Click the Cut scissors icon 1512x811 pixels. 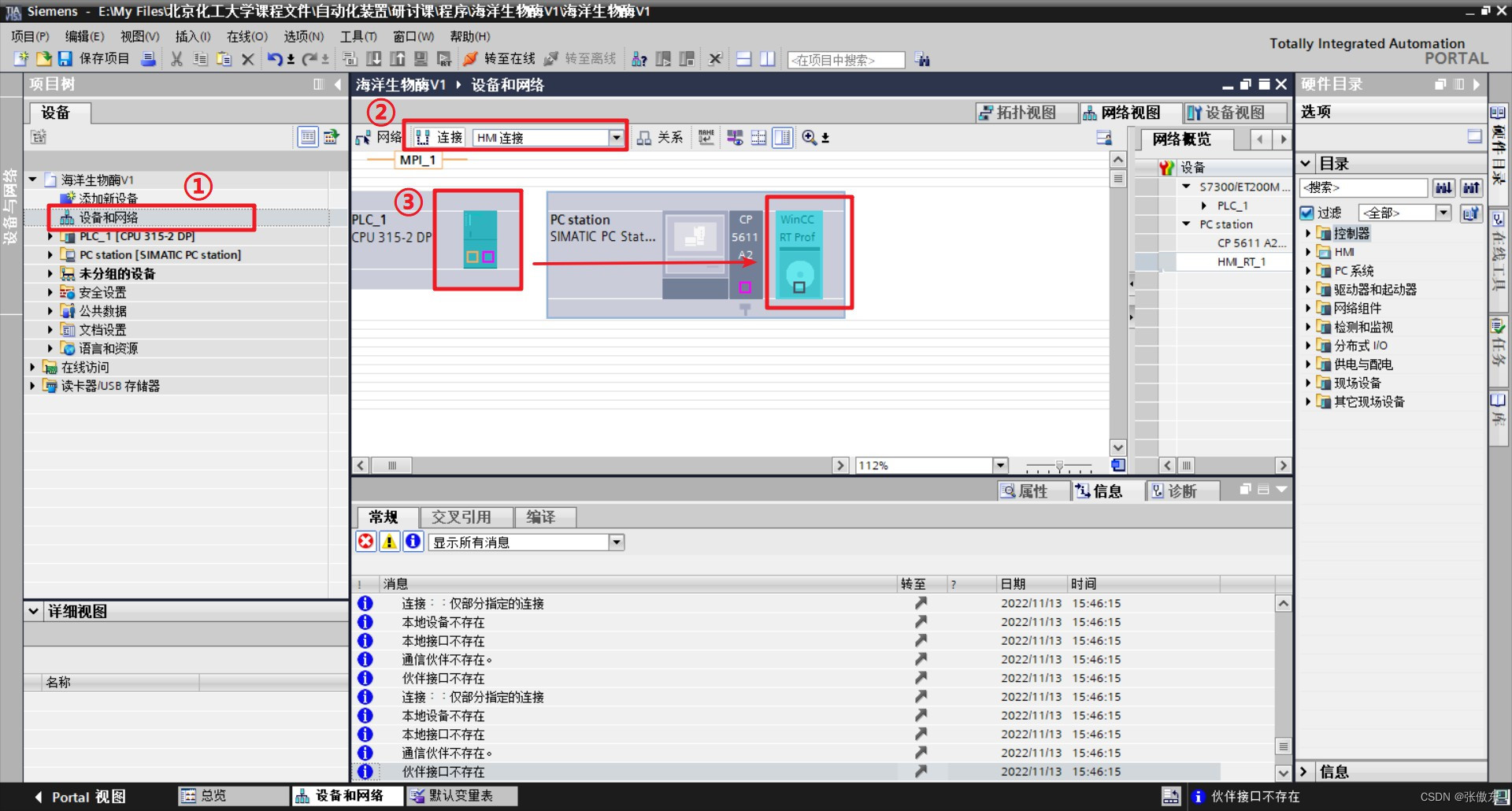click(x=177, y=59)
